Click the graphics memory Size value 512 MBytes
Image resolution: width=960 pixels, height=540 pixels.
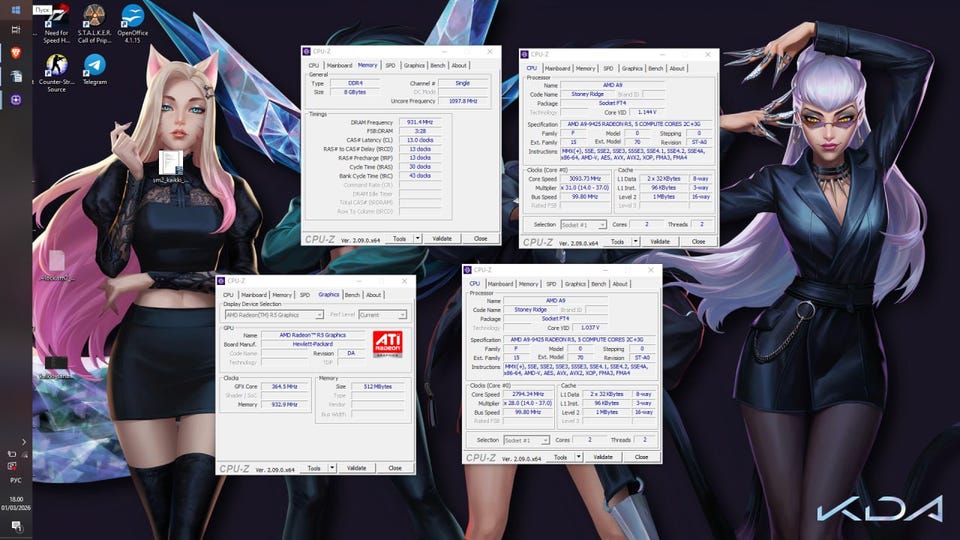pos(377,387)
